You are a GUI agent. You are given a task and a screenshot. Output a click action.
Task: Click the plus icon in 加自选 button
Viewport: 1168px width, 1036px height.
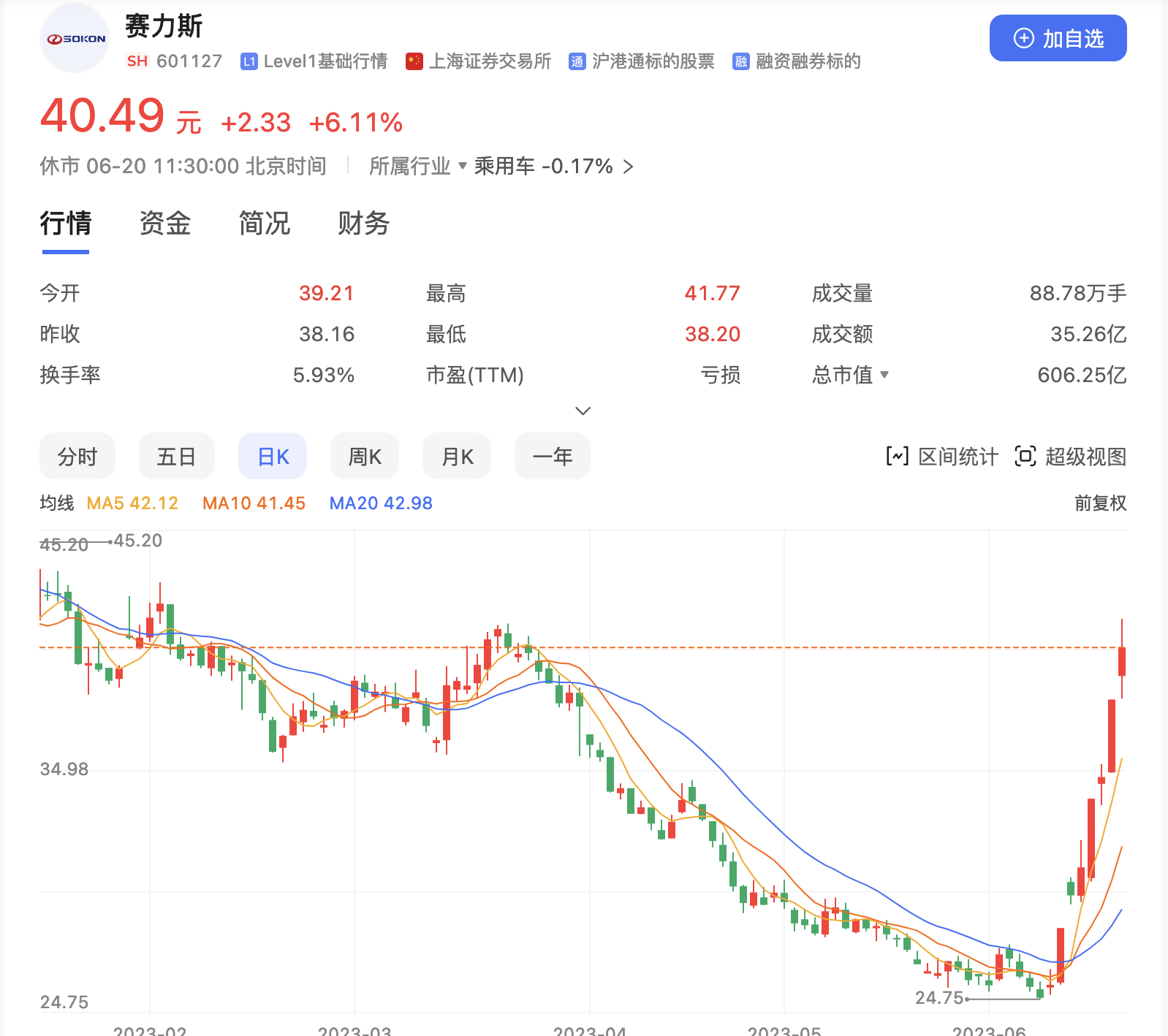[1023, 39]
